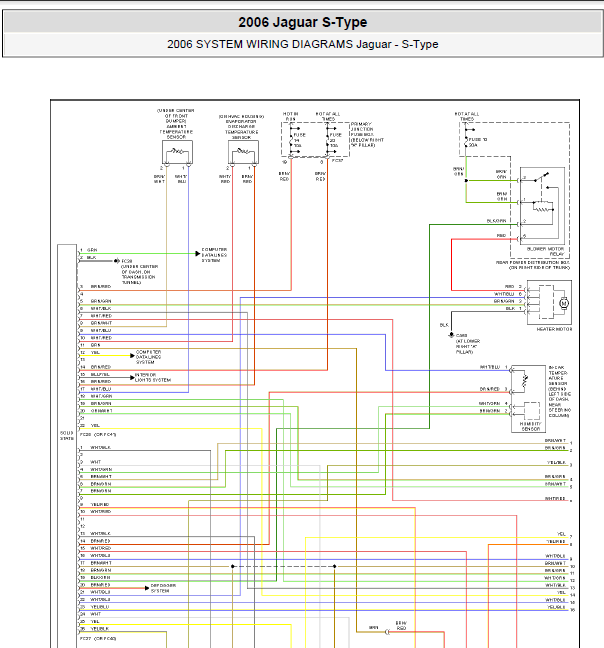Select the ground symbol at lower right A-pillar
Image resolution: width=604 pixels, height=648 pixels.
click(x=452, y=335)
